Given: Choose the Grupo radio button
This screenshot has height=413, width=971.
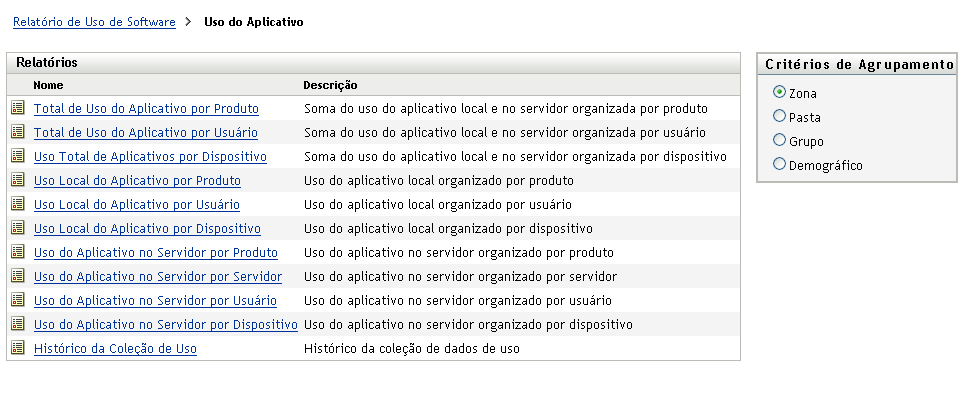Looking at the screenshot, I should click(780, 141).
